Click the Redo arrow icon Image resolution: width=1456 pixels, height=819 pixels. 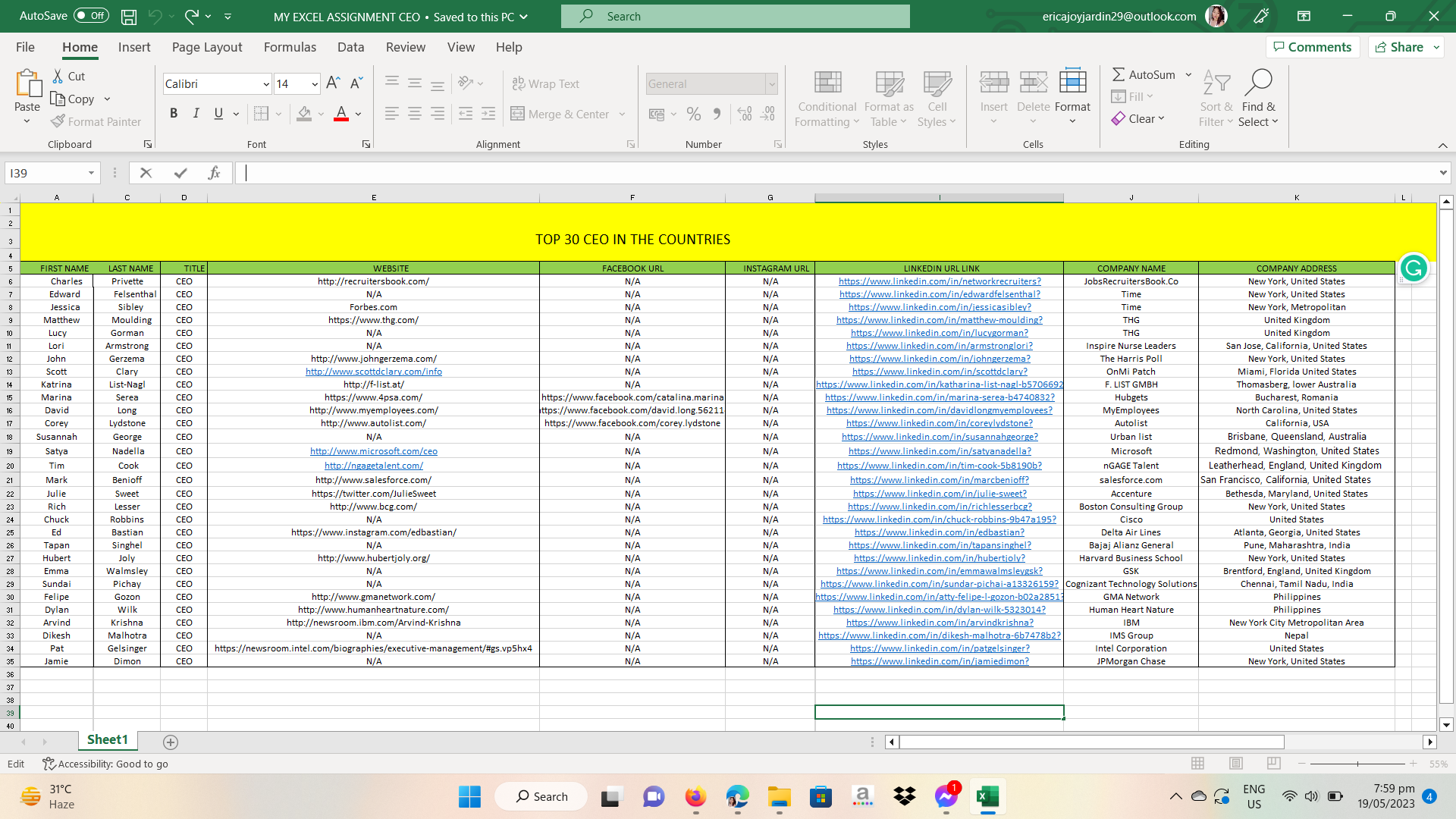click(x=191, y=16)
